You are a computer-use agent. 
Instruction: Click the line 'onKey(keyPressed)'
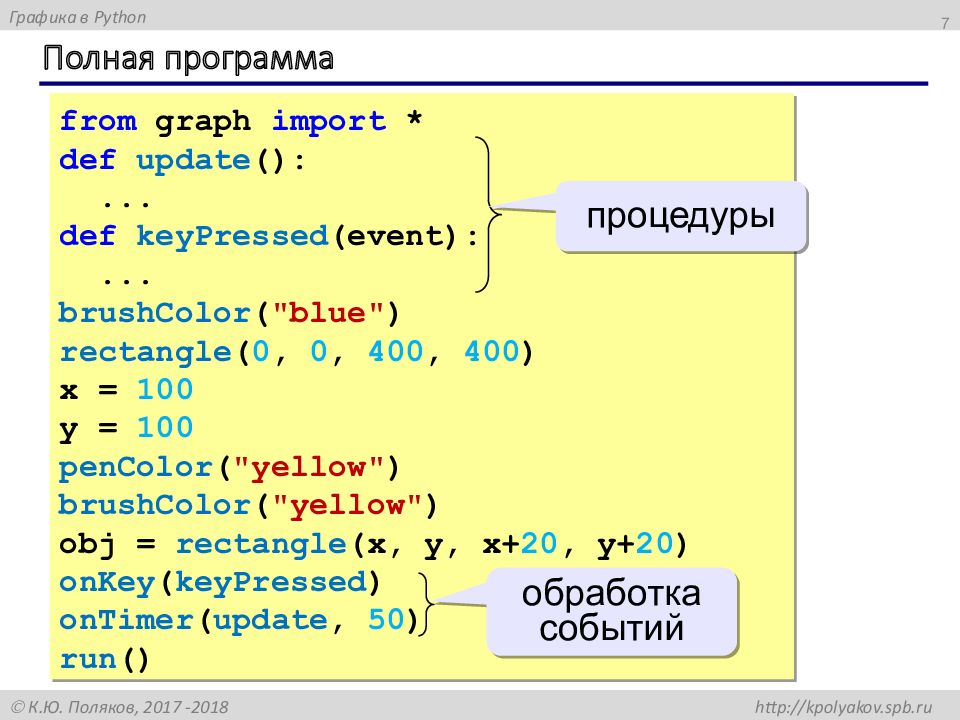220,582
